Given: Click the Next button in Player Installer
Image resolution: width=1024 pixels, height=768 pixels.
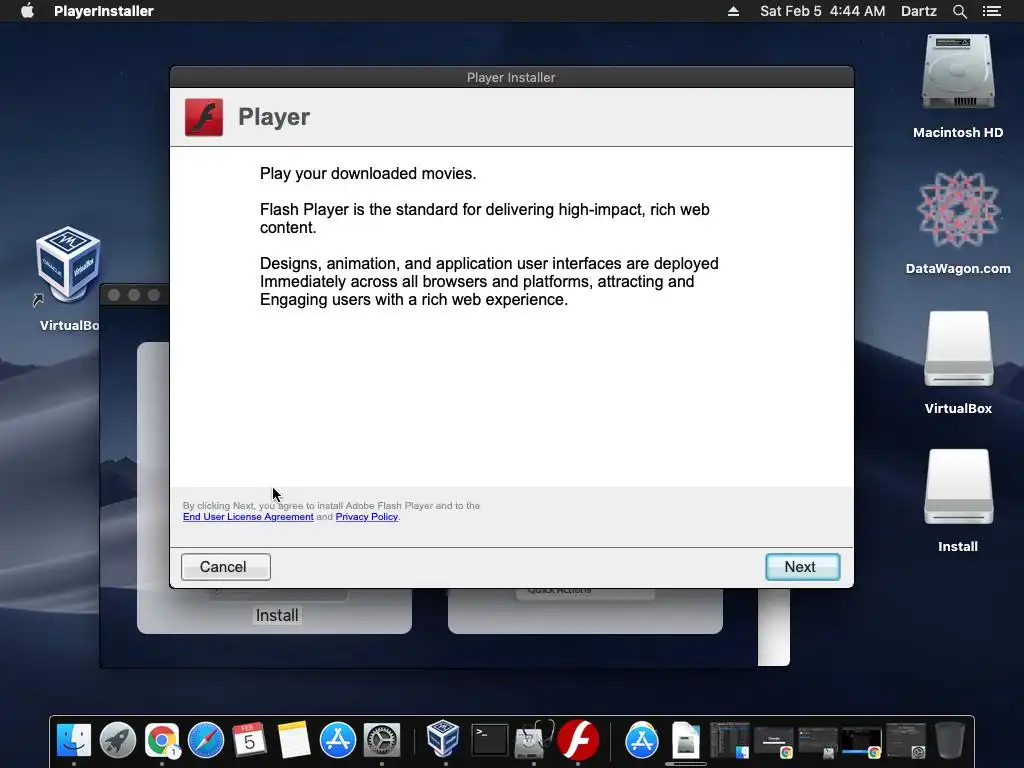Looking at the screenshot, I should [803, 567].
